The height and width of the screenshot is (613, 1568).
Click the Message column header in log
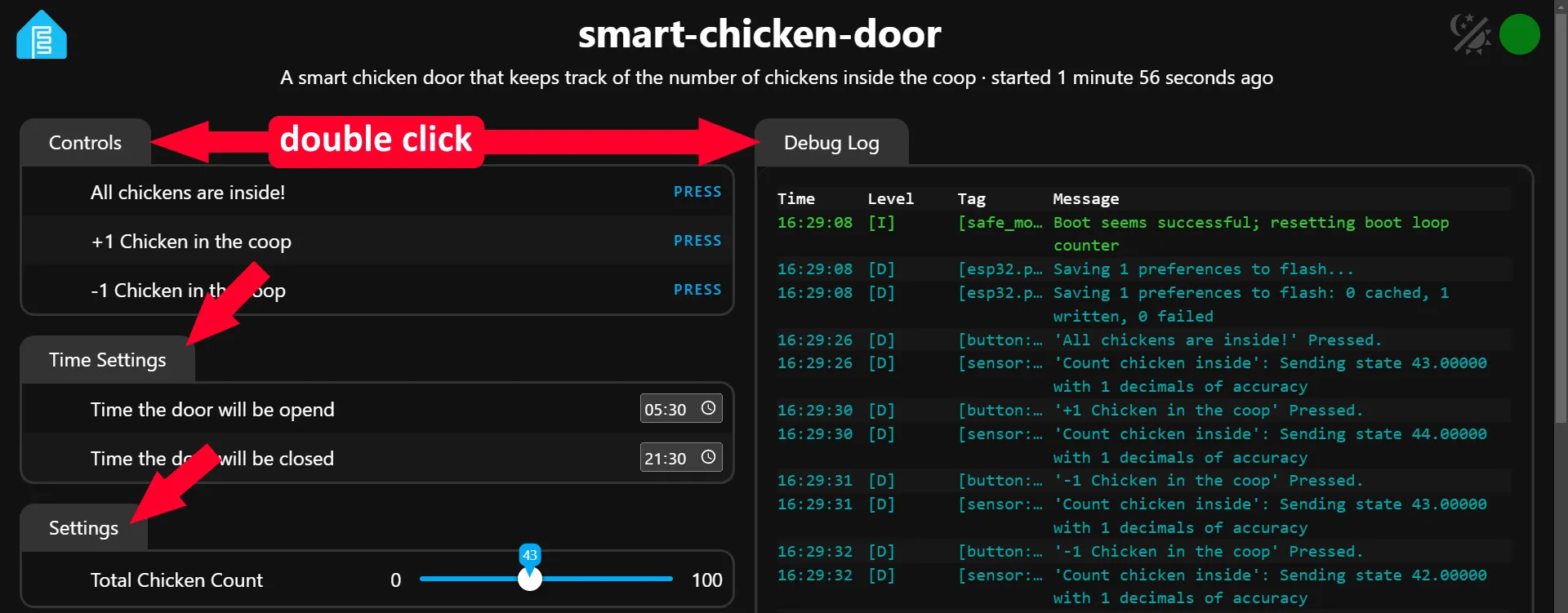(1085, 199)
